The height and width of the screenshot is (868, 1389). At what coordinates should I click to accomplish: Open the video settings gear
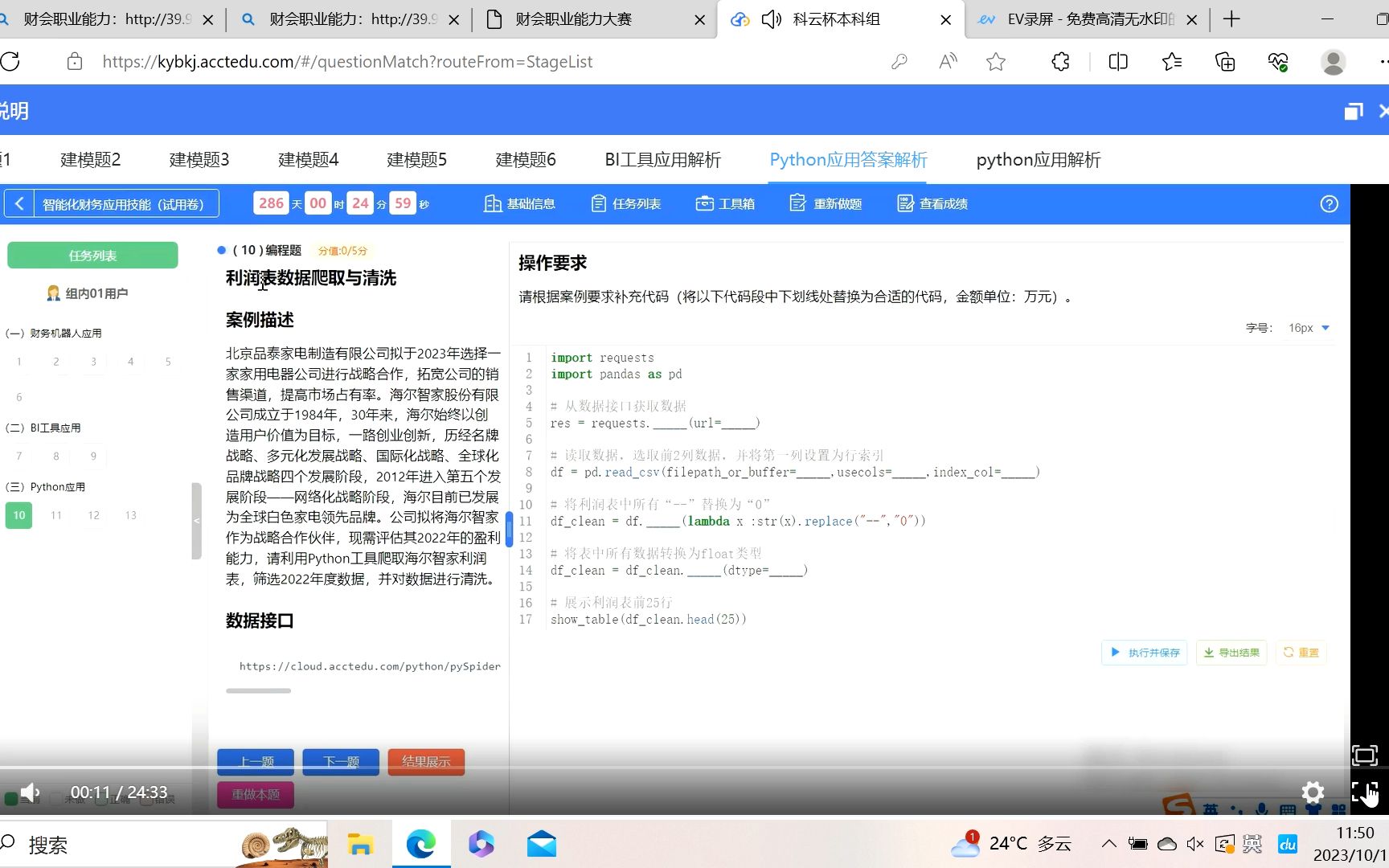(1313, 792)
